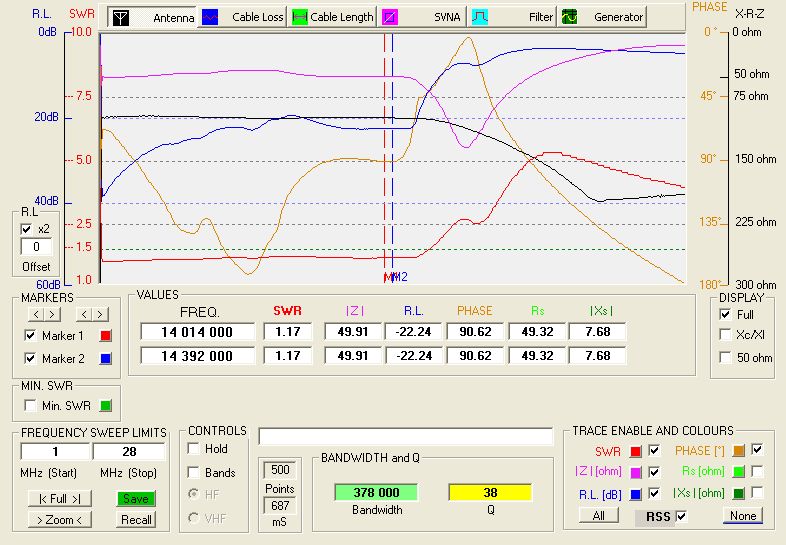This screenshot has height=545, width=786.
Task: Click the Zoom sweep button
Action: (x=61, y=519)
